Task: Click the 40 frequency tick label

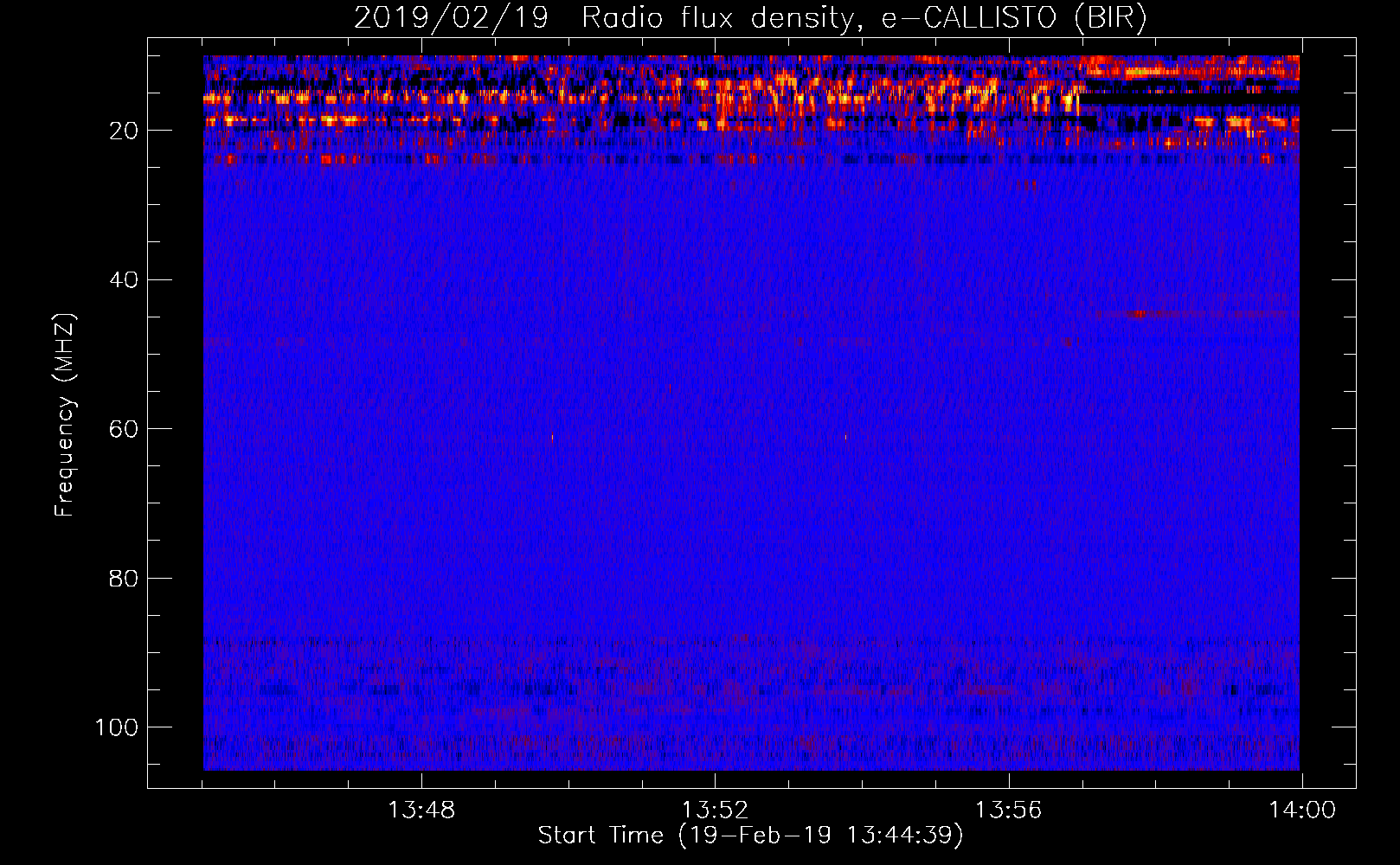Action: click(124, 280)
